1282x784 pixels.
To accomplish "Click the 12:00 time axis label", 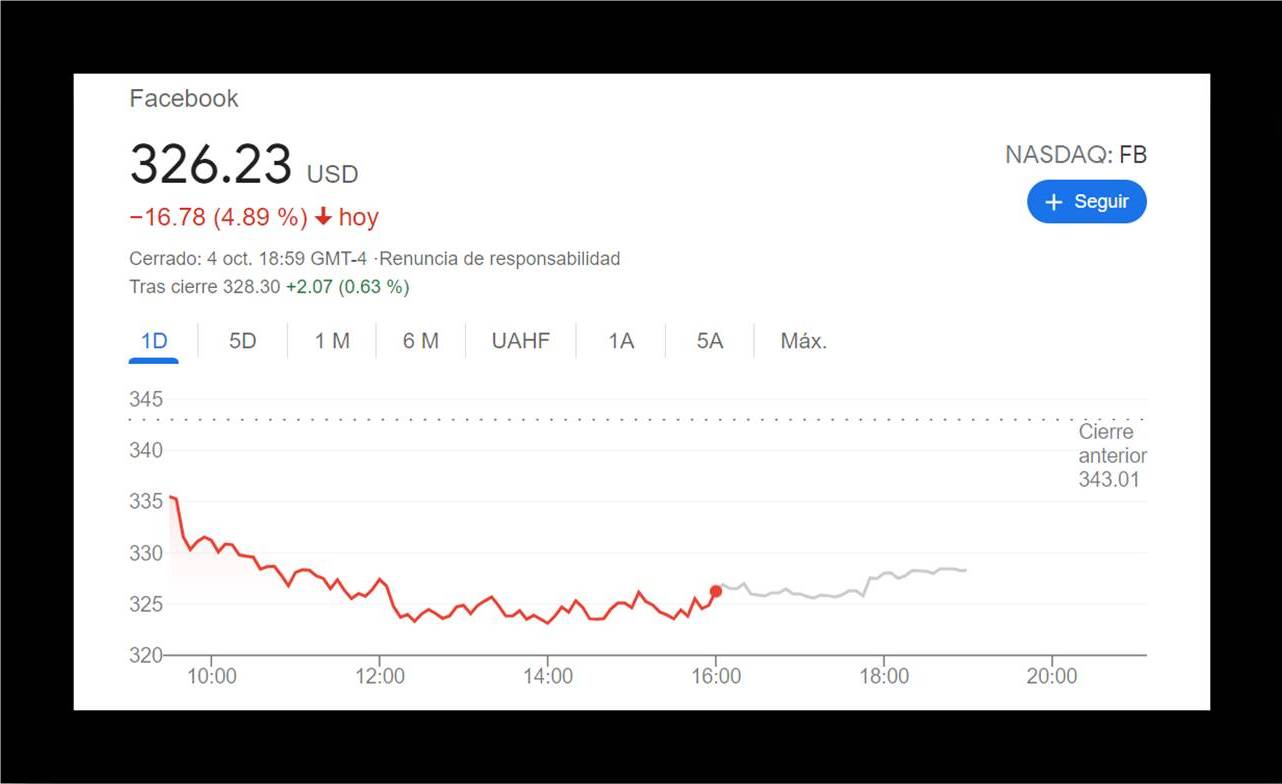I will (380, 677).
